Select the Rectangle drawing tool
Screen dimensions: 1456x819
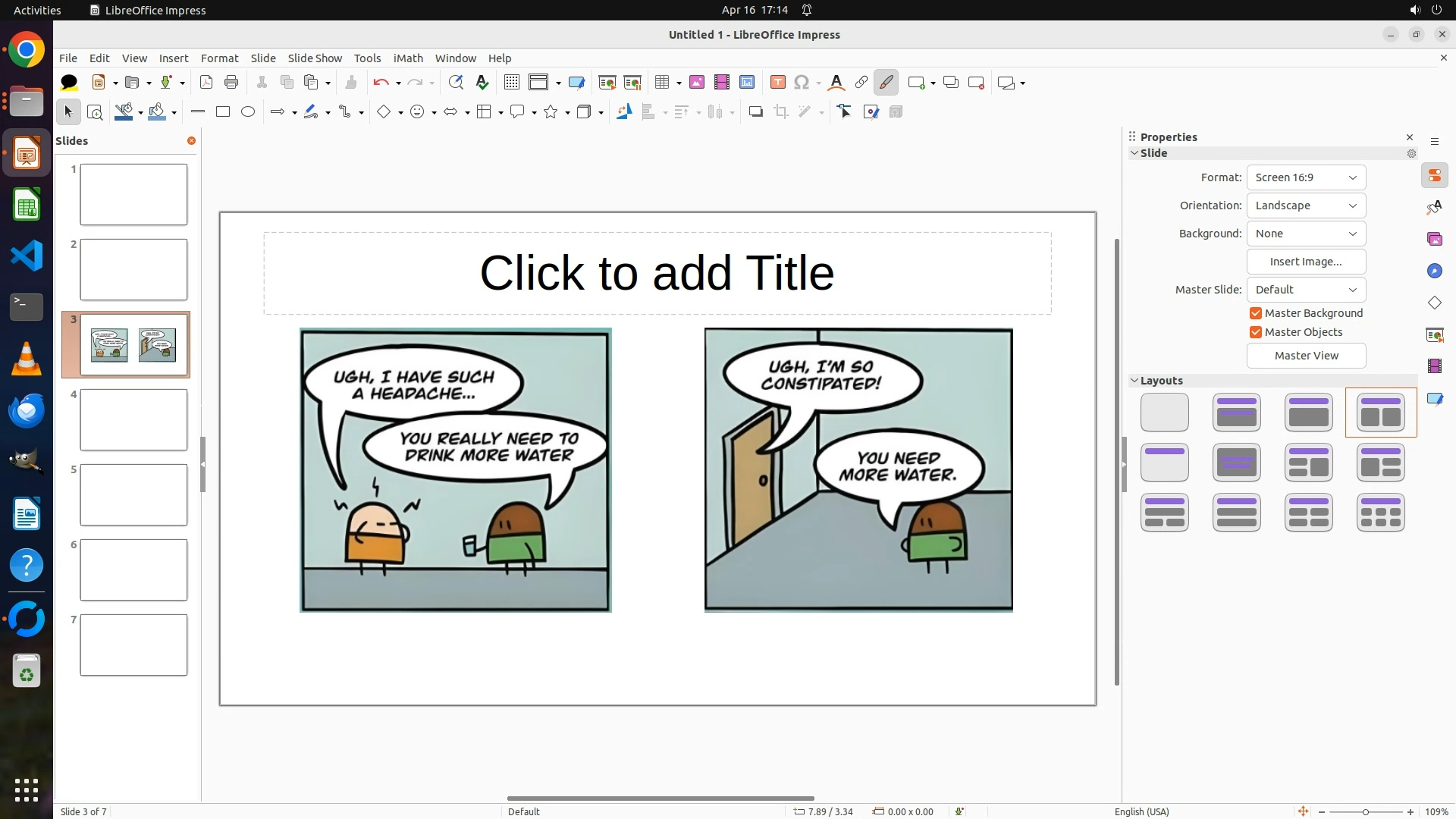(223, 112)
